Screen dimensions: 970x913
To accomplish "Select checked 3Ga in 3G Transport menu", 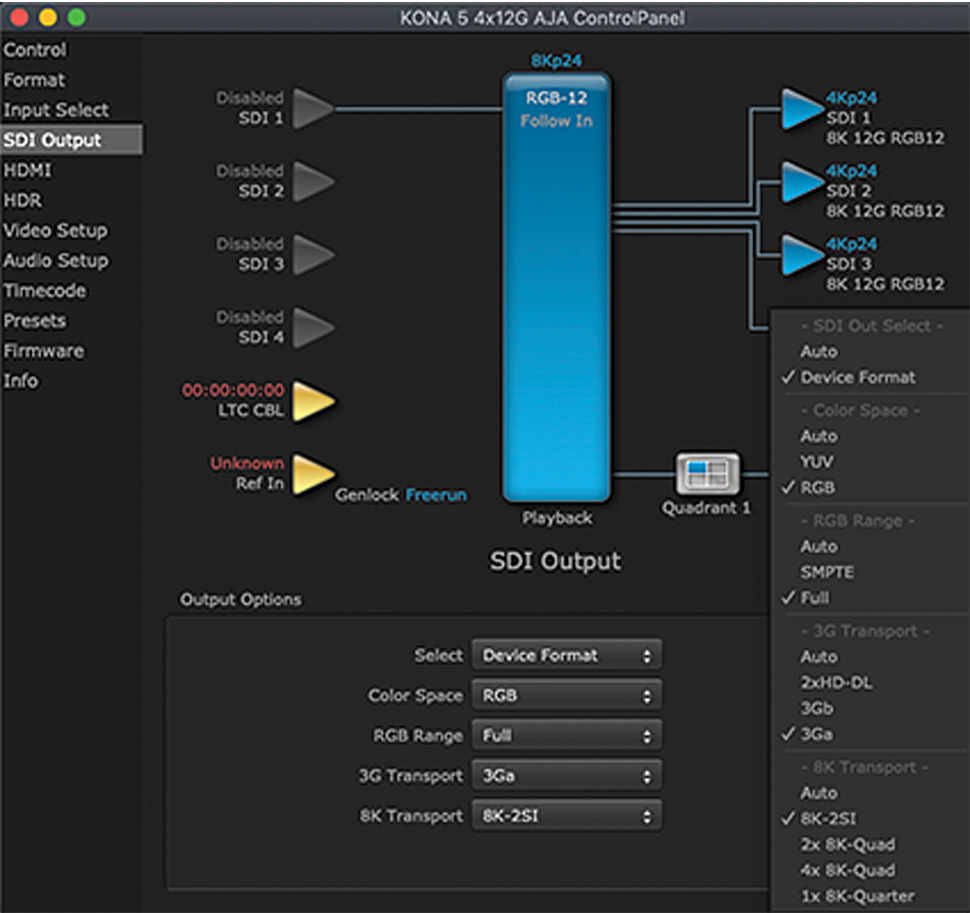I will (x=817, y=734).
